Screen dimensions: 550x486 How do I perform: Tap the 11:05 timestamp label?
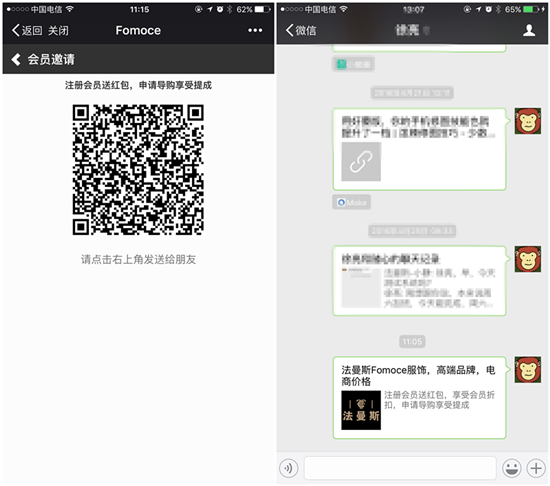coord(412,342)
